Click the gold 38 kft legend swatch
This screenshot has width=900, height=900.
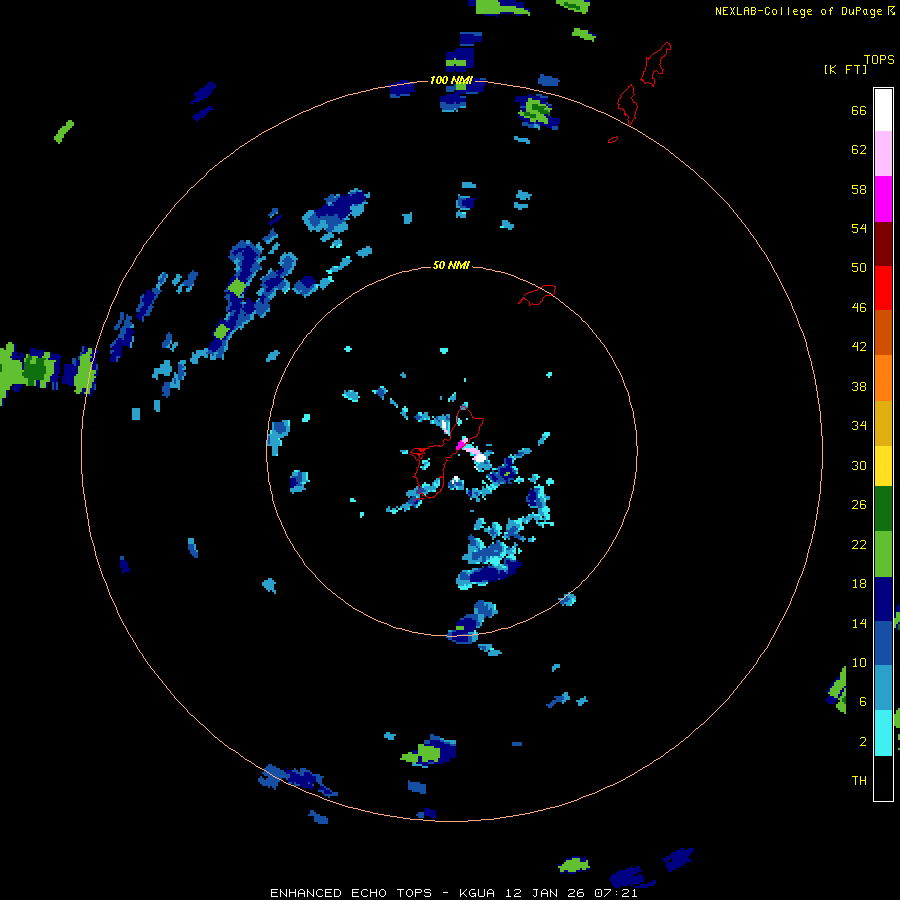click(x=883, y=423)
